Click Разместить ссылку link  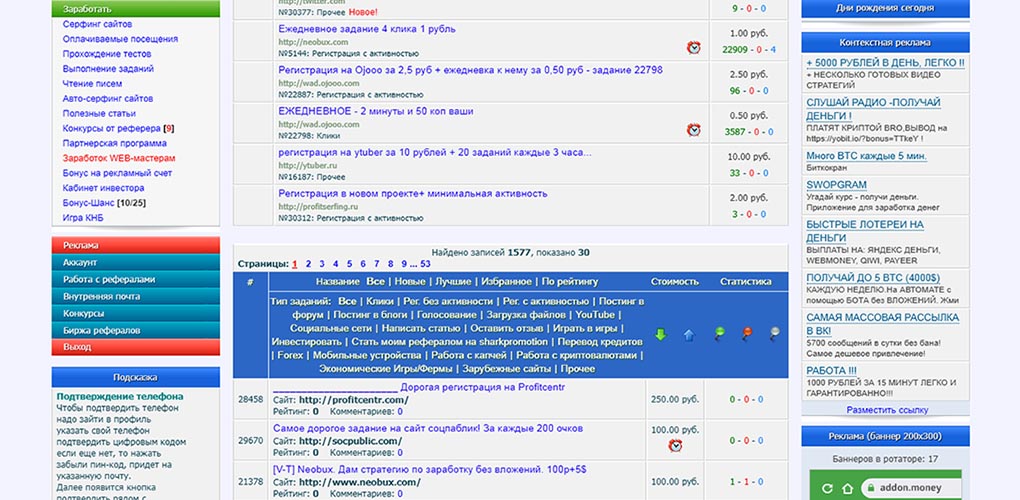887,410
